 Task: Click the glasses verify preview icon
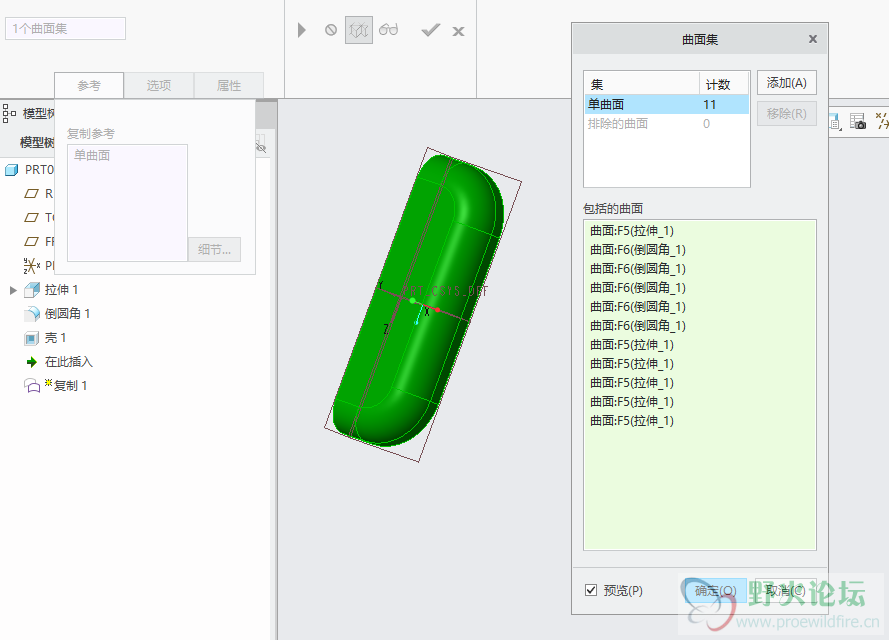tap(388, 29)
